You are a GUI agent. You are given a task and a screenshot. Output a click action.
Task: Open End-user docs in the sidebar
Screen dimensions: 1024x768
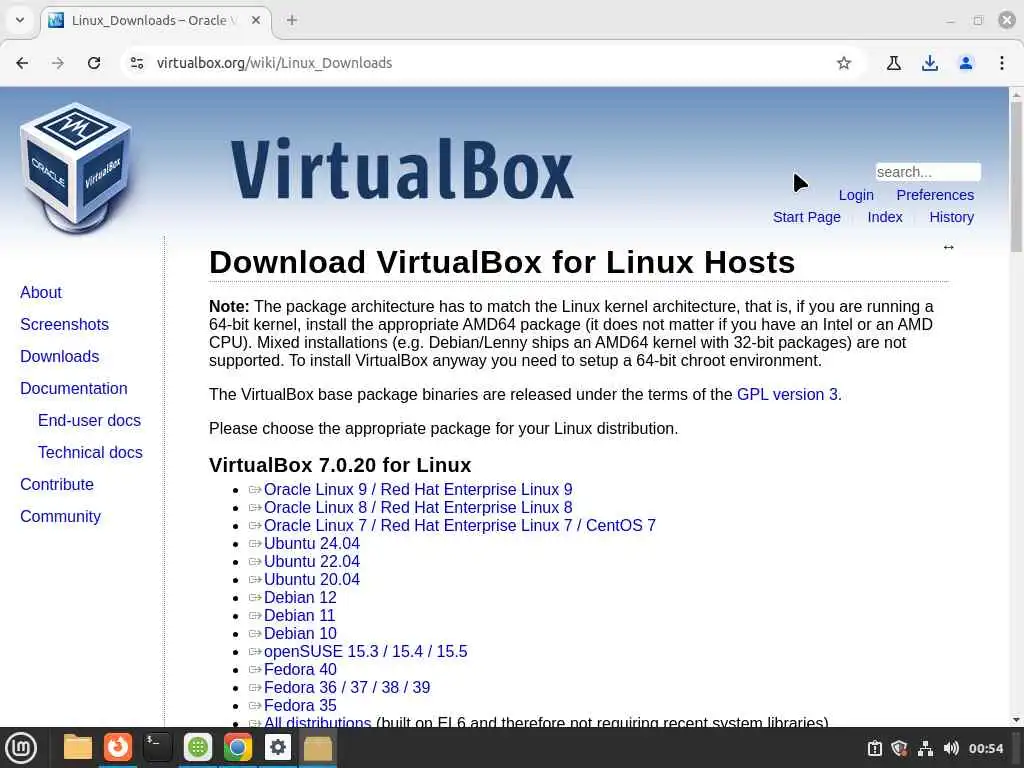coord(89,421)
